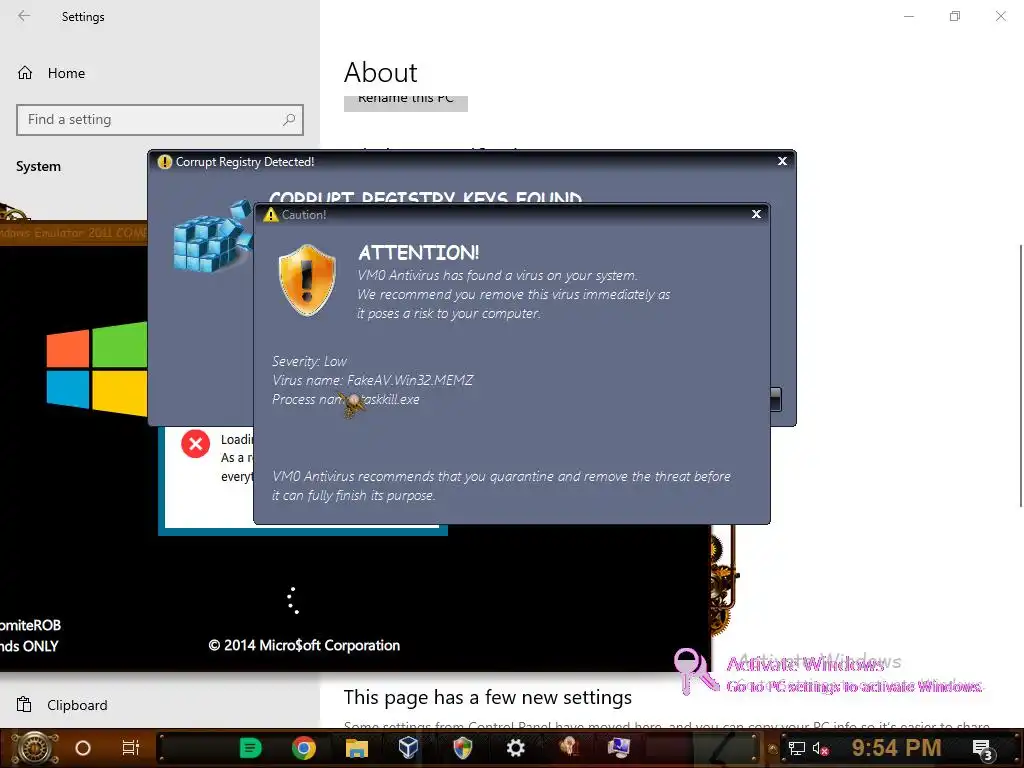Open the green chat app on taskbar
1024x768 pixels.
click(x=250, y=748)
